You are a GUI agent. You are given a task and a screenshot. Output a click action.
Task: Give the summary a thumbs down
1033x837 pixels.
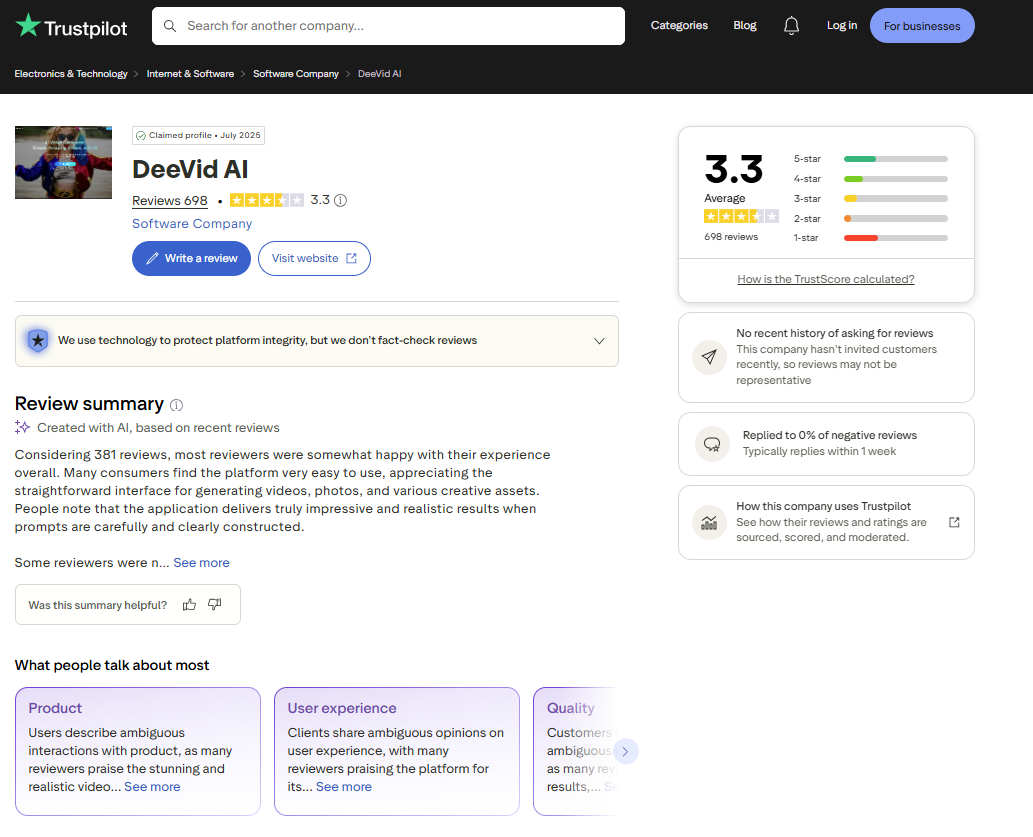tap(215, 604)
